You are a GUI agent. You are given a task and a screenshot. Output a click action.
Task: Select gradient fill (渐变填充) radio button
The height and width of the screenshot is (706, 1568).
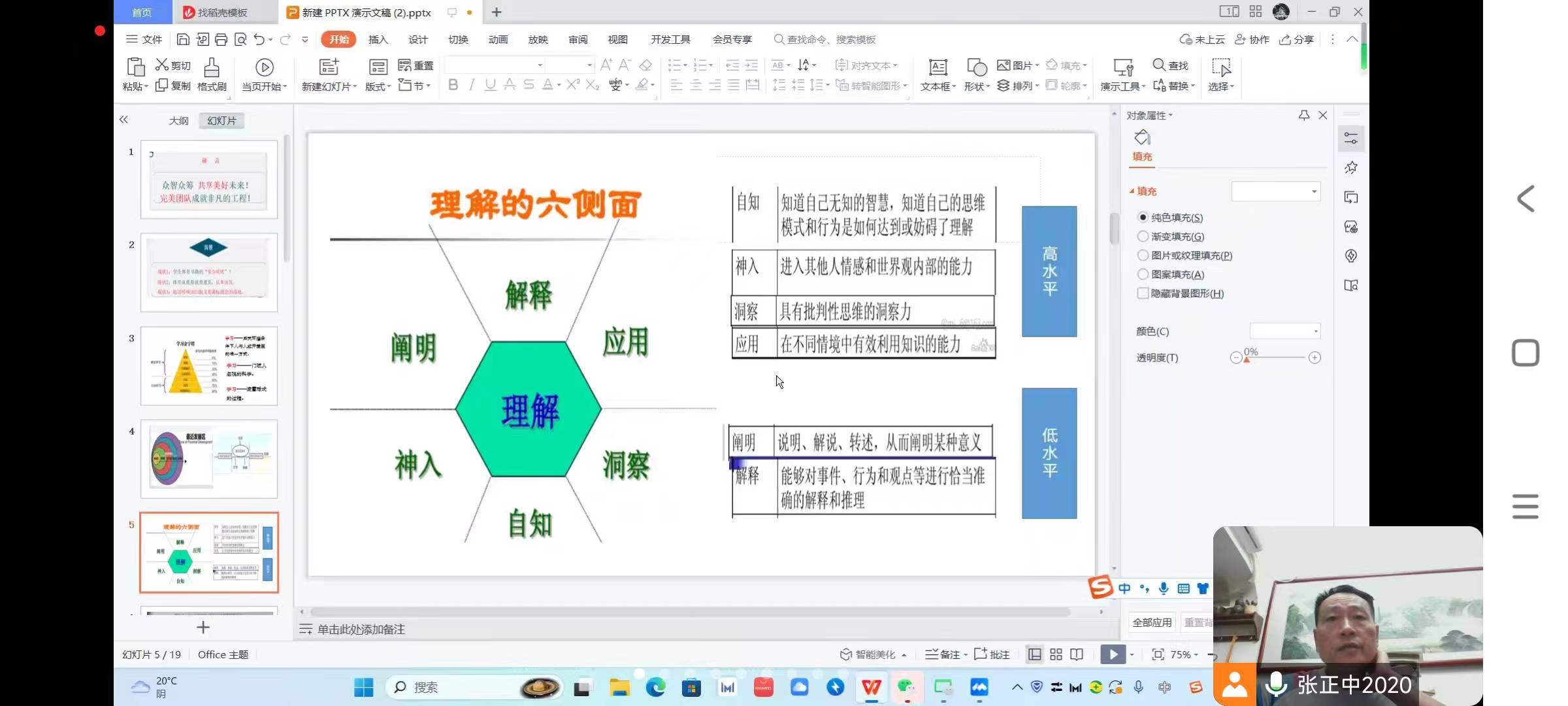tap(1143, 236)
